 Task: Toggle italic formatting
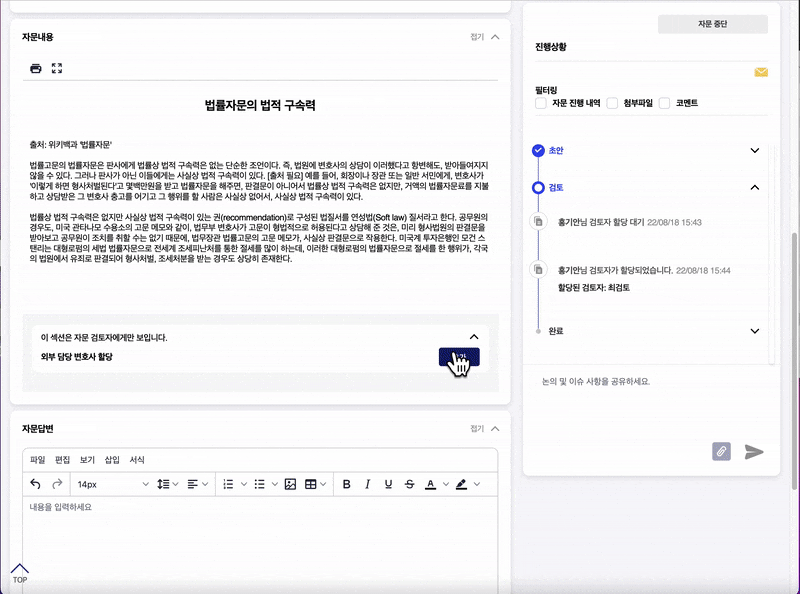click(x=367, y=484)
